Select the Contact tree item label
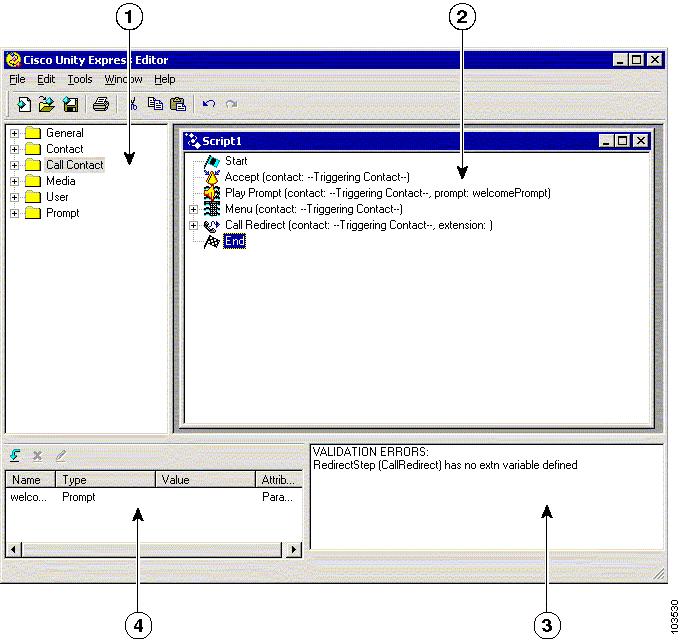The width and height of the screenshot is (680, 640). pyautogui.click(x=65, y=149)
